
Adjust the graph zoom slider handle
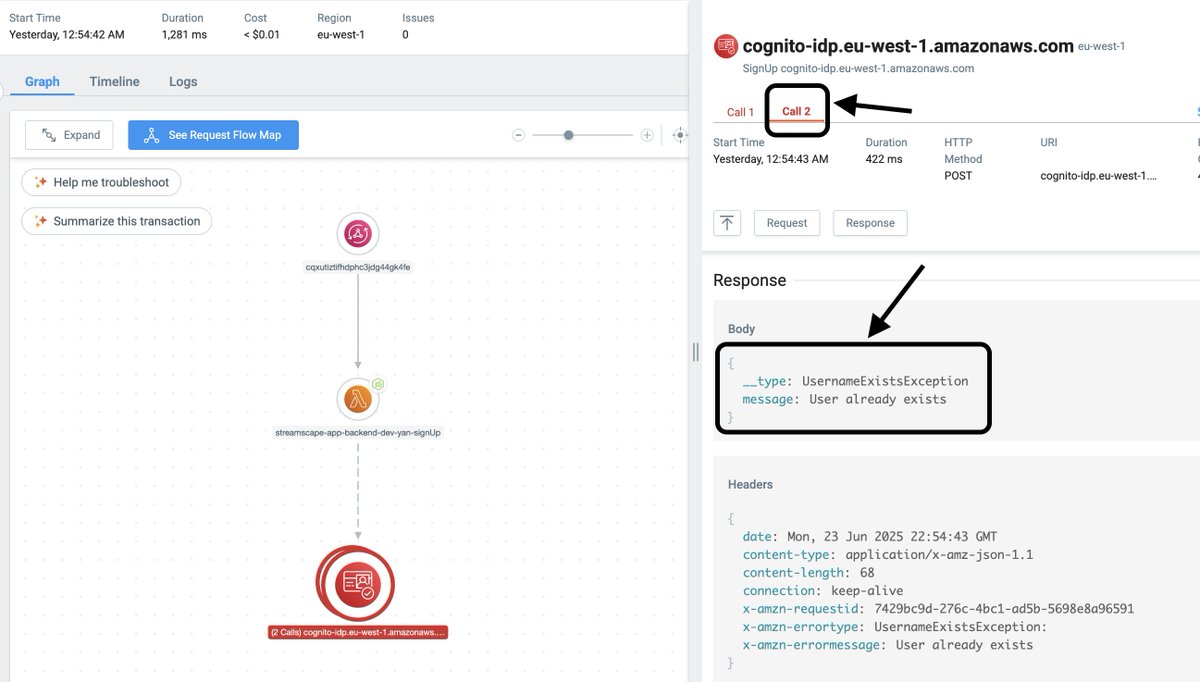click(x=568, y=135)
